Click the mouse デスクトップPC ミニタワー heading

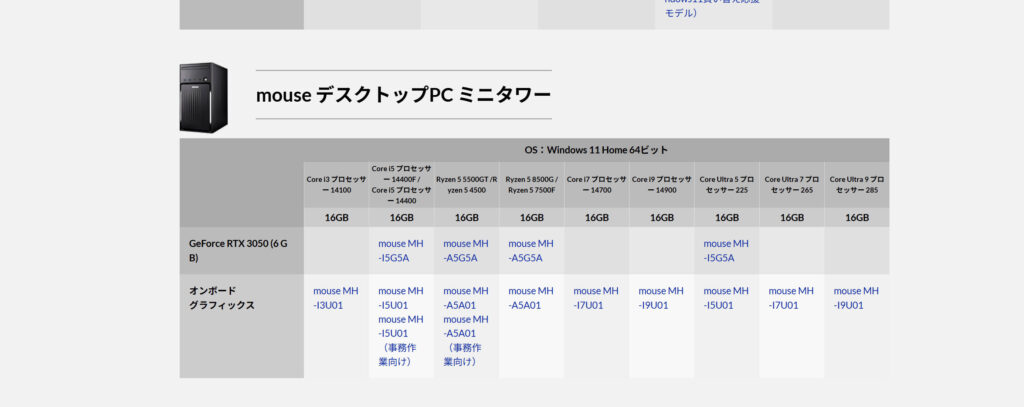403,95
